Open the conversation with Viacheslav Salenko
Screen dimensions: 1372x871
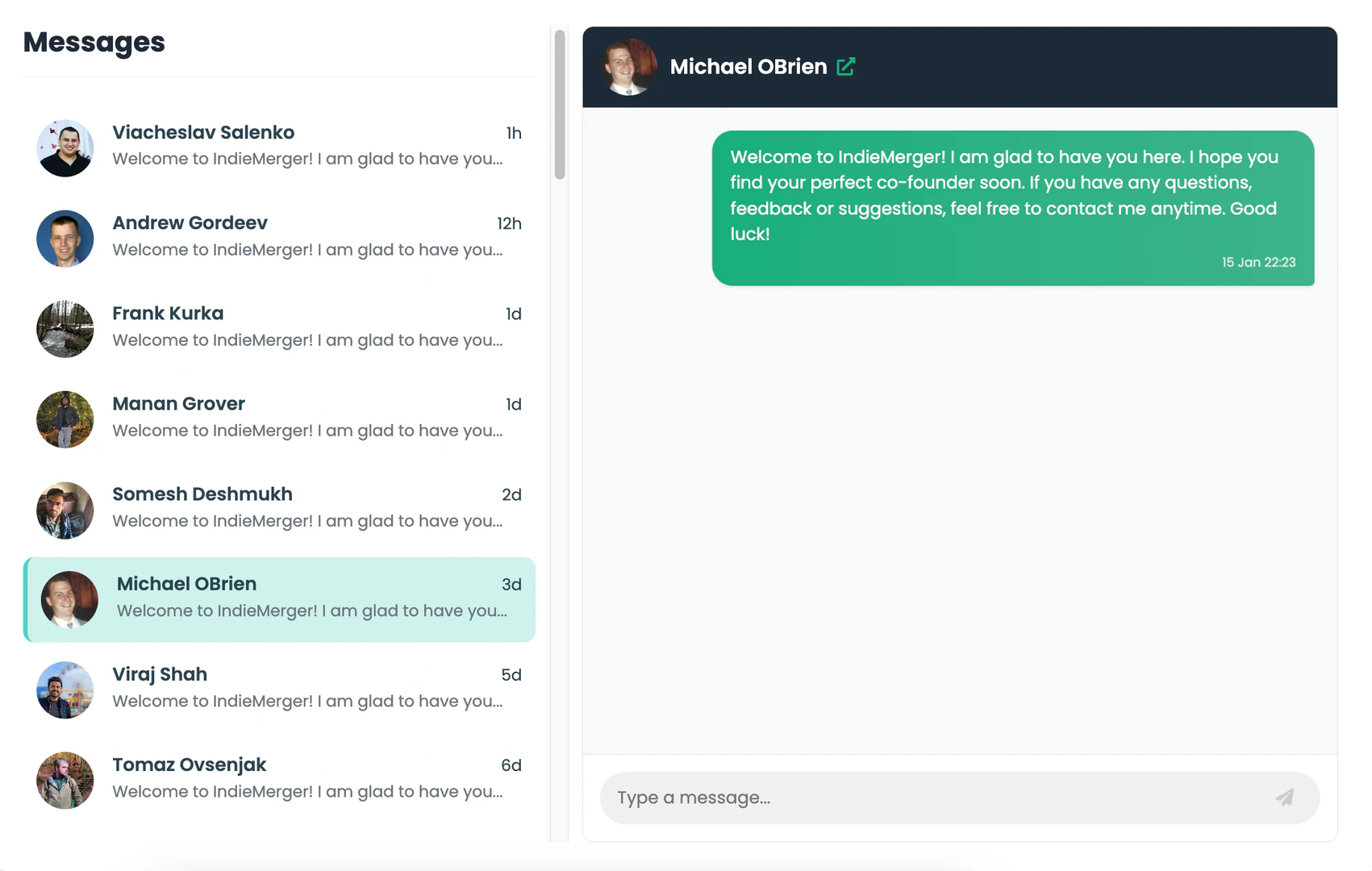coord(282,145)
